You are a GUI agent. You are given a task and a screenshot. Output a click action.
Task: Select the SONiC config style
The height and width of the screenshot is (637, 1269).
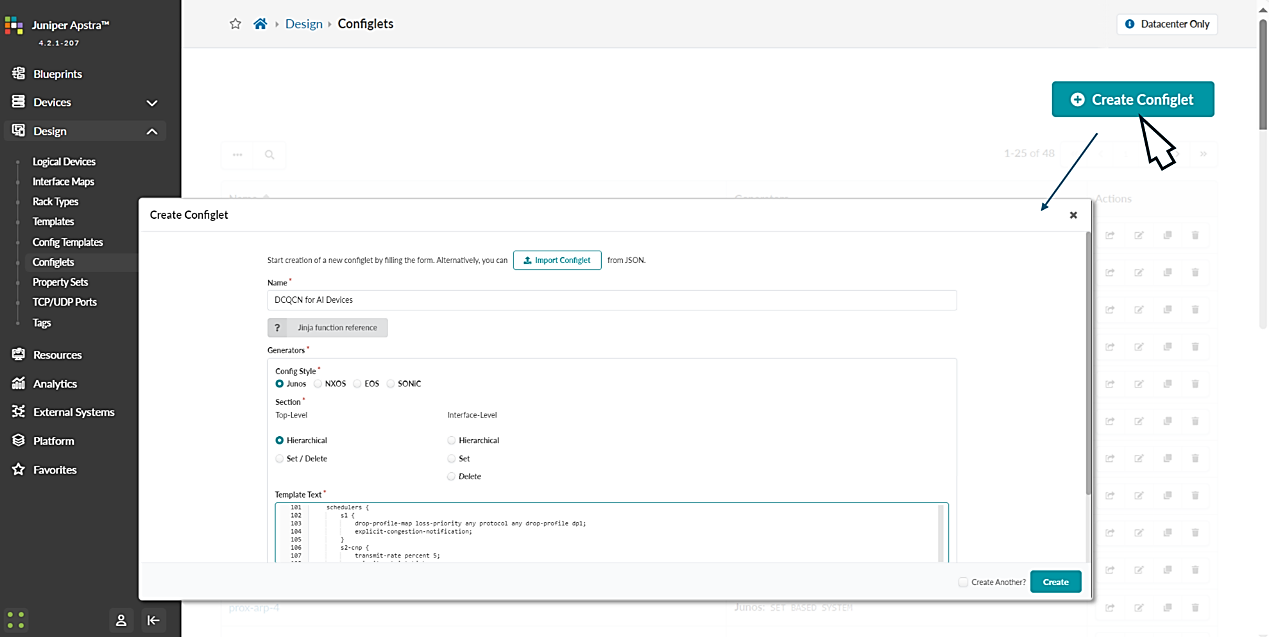391,383
